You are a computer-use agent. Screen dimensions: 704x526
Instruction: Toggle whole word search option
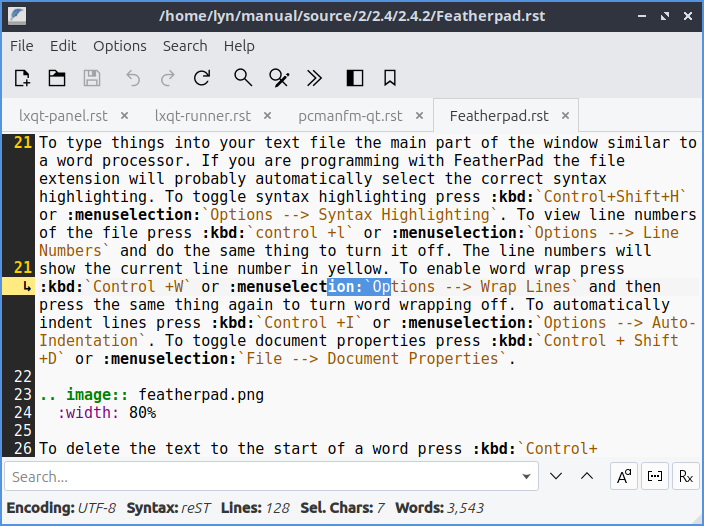pos(655,476)
